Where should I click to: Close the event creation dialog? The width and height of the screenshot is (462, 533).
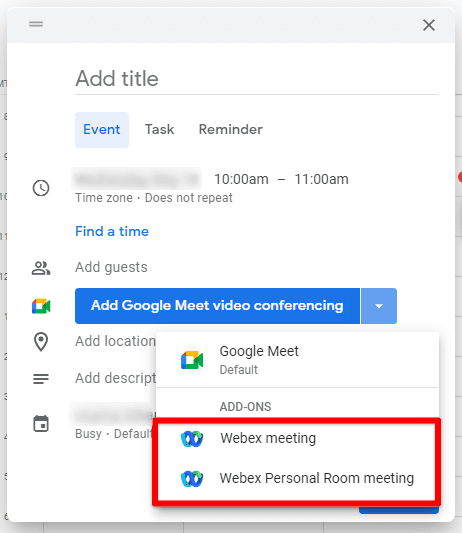click(x=429, y=25)
